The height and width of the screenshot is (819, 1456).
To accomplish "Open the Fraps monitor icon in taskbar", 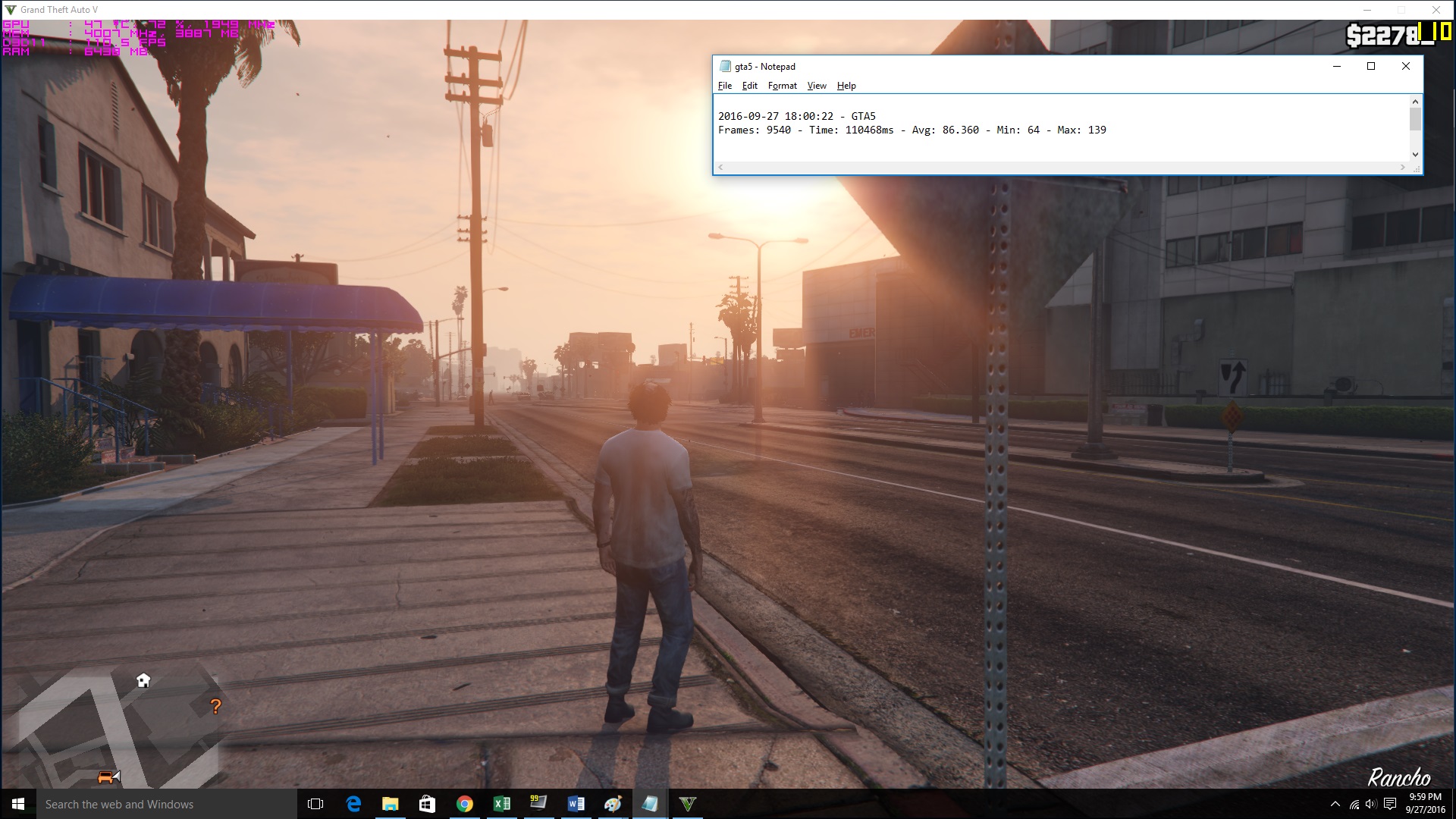I will pos(538,804).
